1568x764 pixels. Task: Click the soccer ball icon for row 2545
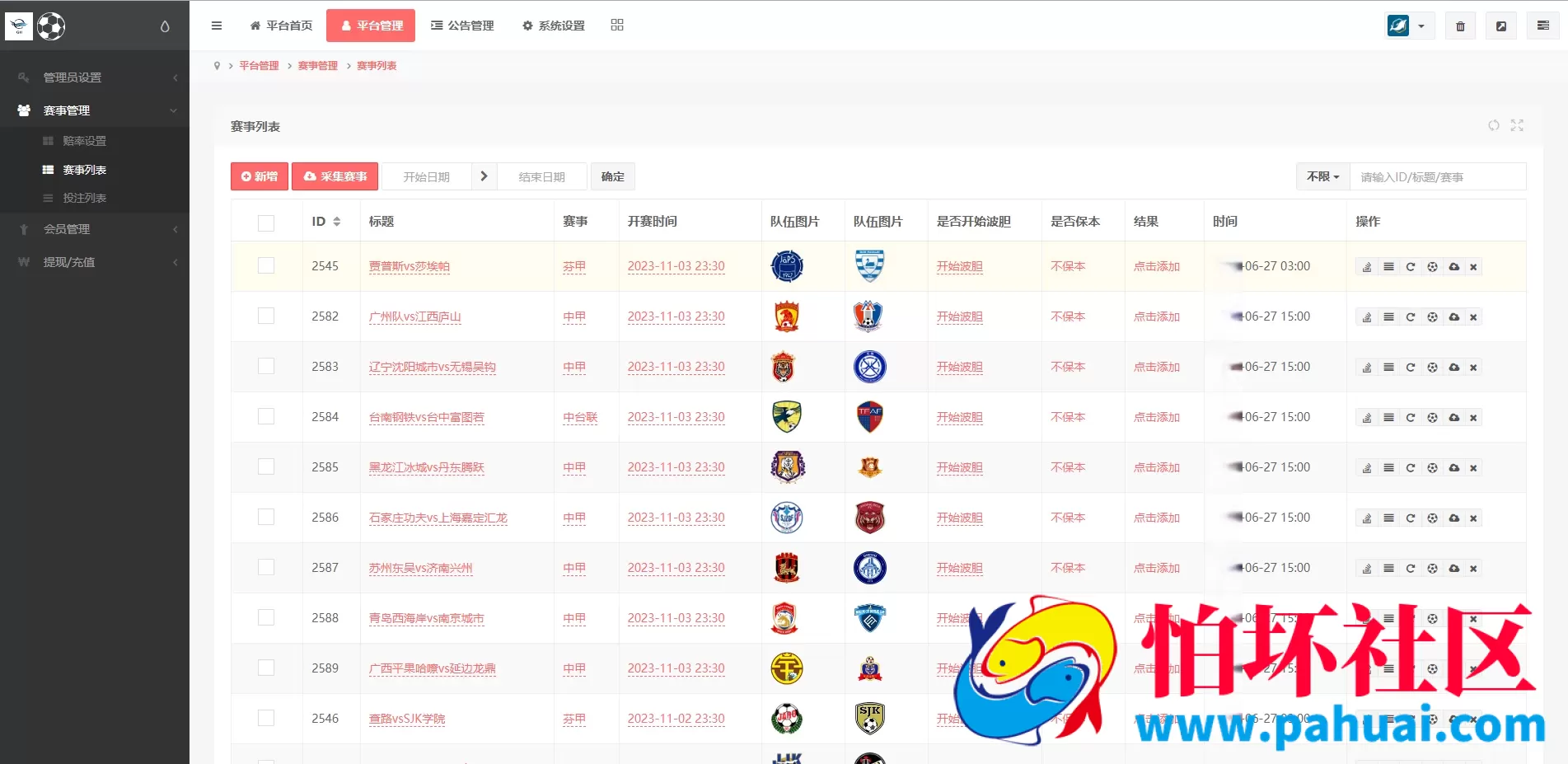pyautogui.click(x=1432, y=267)
